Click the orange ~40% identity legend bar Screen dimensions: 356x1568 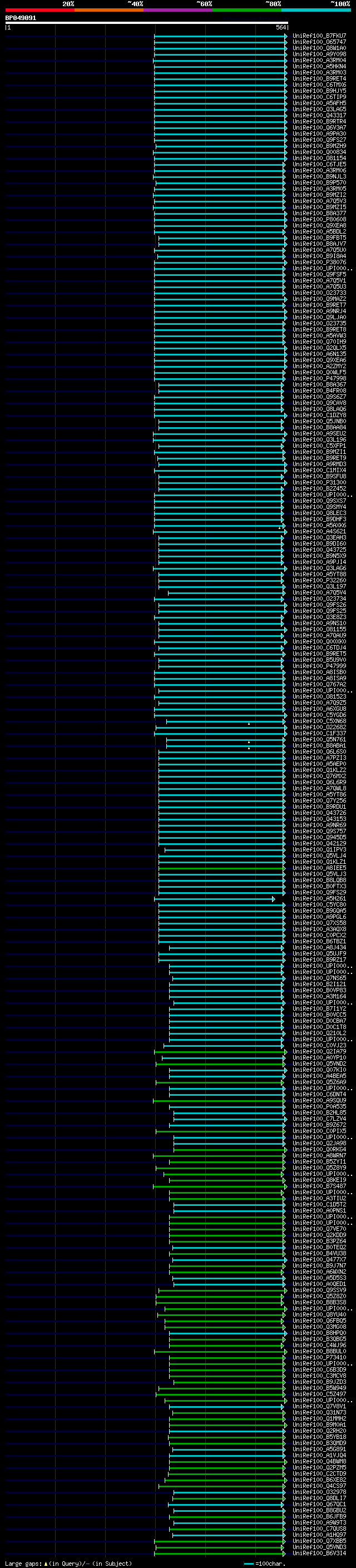109,10
